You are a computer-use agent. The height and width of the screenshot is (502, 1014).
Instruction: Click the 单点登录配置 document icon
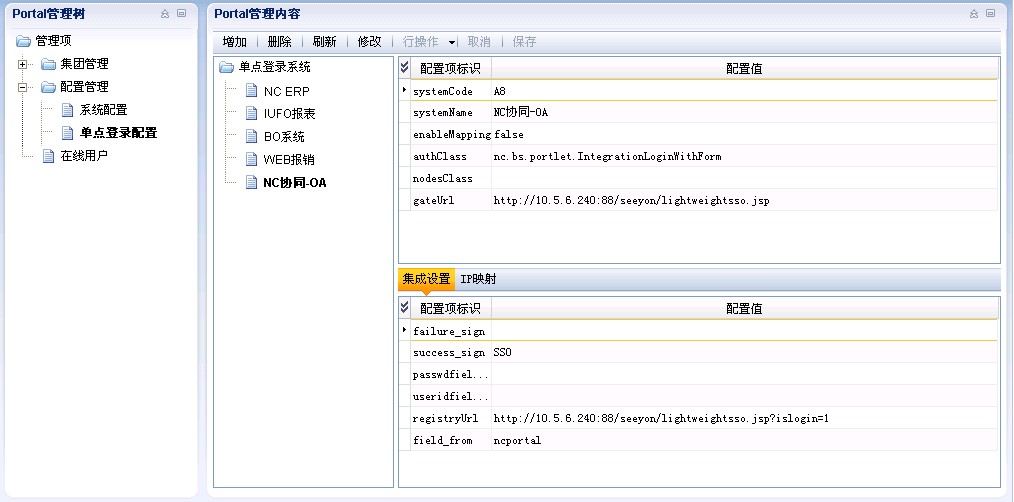67,133
